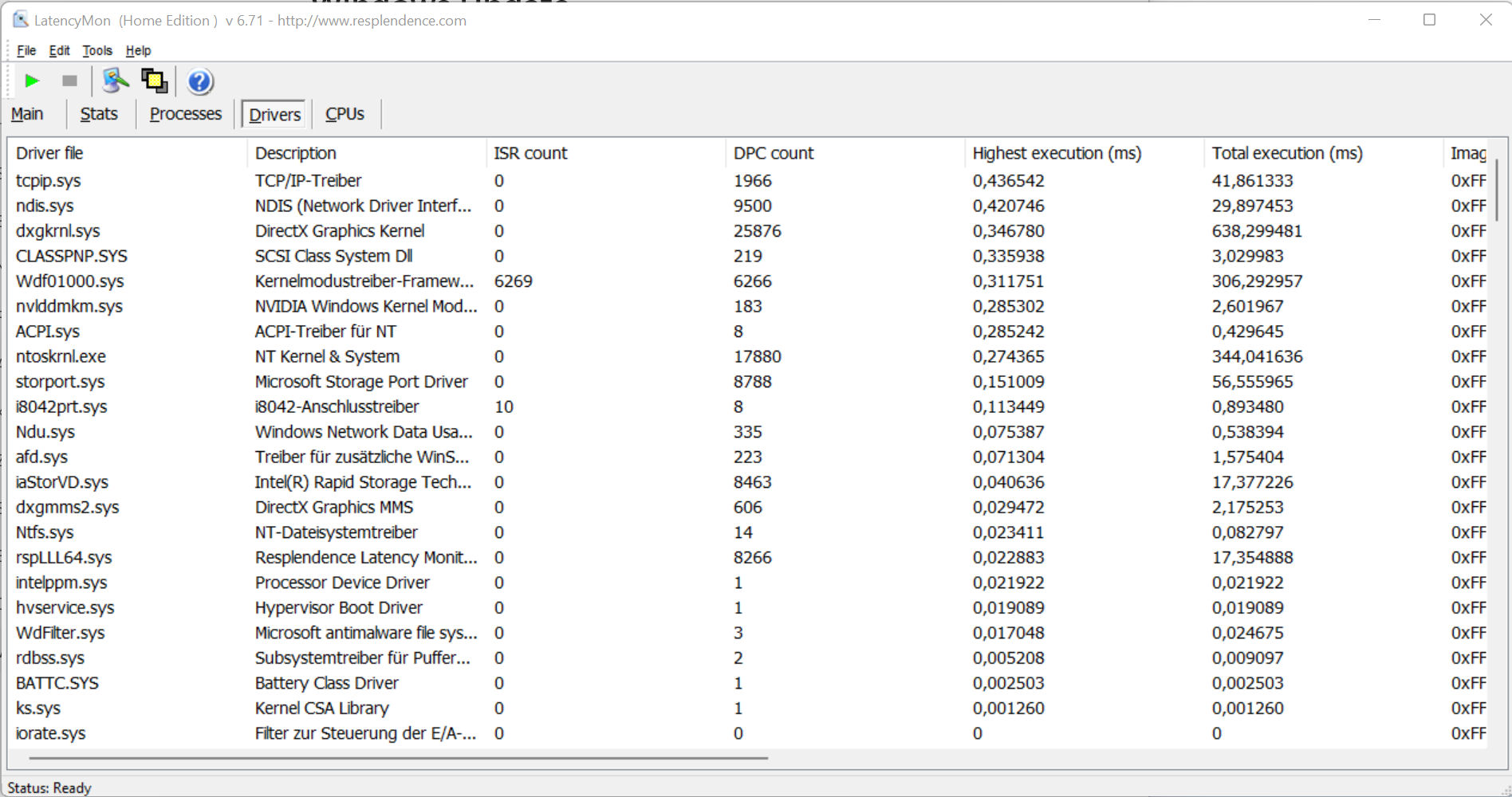Image resolution: width=1512 pixels, height=797 pixels.
Task: Click highest execution value 0,436542
Action: point(1008,181)
